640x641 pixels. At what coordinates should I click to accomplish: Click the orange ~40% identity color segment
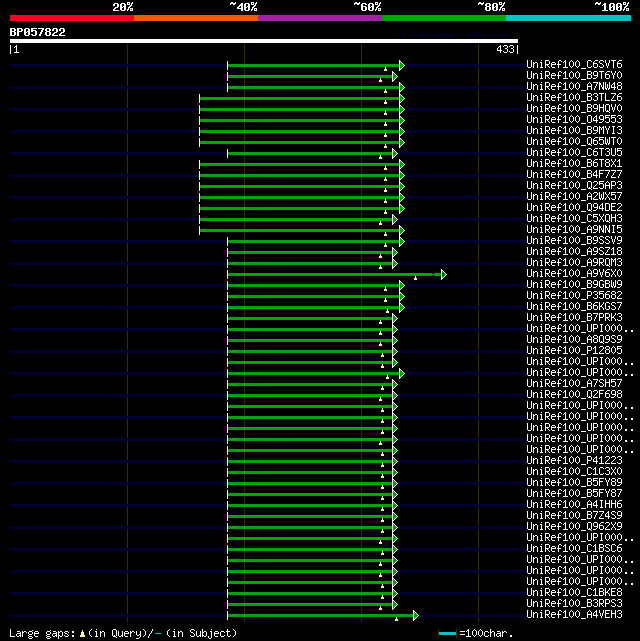click(196, 18)
